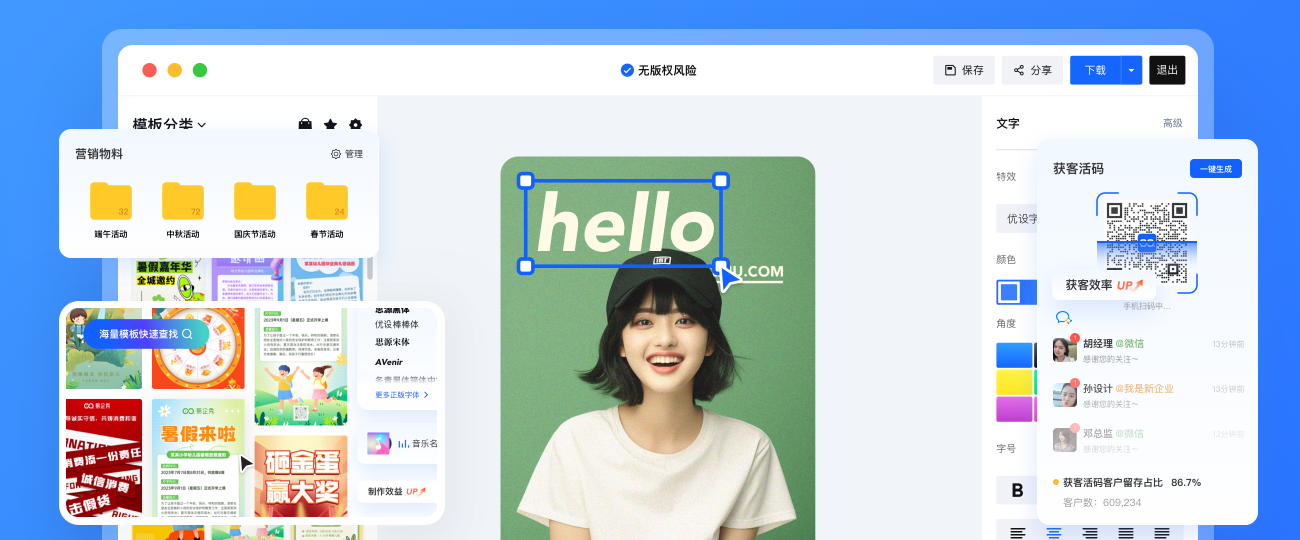
Task: Click the rightmost alignment icon
Action: [1162, 533]
